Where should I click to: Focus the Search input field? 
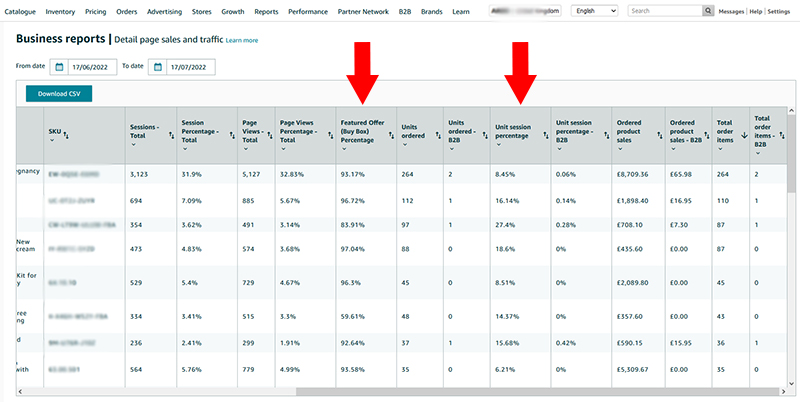[x=665, y=11]
